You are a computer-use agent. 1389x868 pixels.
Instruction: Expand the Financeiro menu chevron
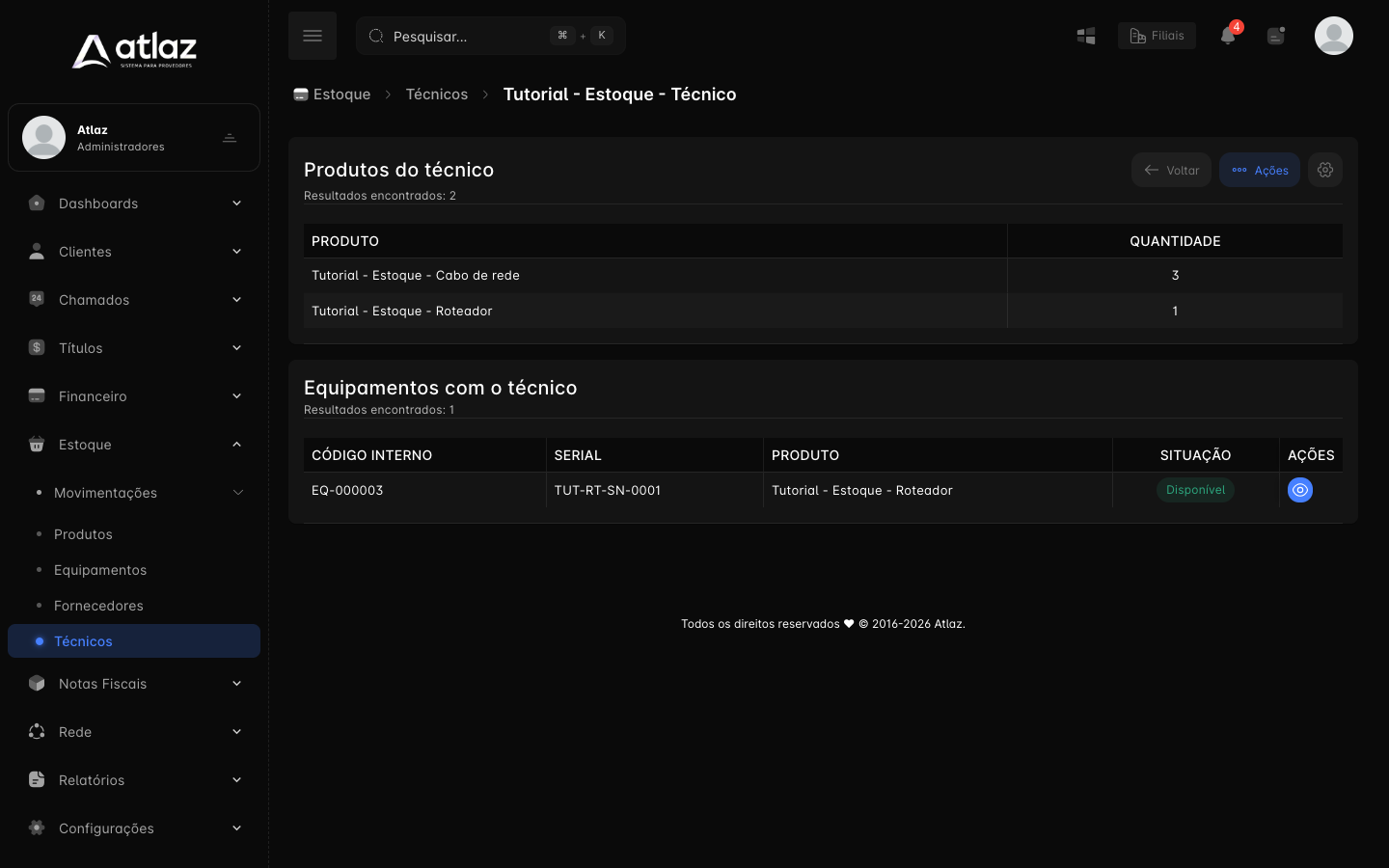pyautogui.click(x=236, y=395)
